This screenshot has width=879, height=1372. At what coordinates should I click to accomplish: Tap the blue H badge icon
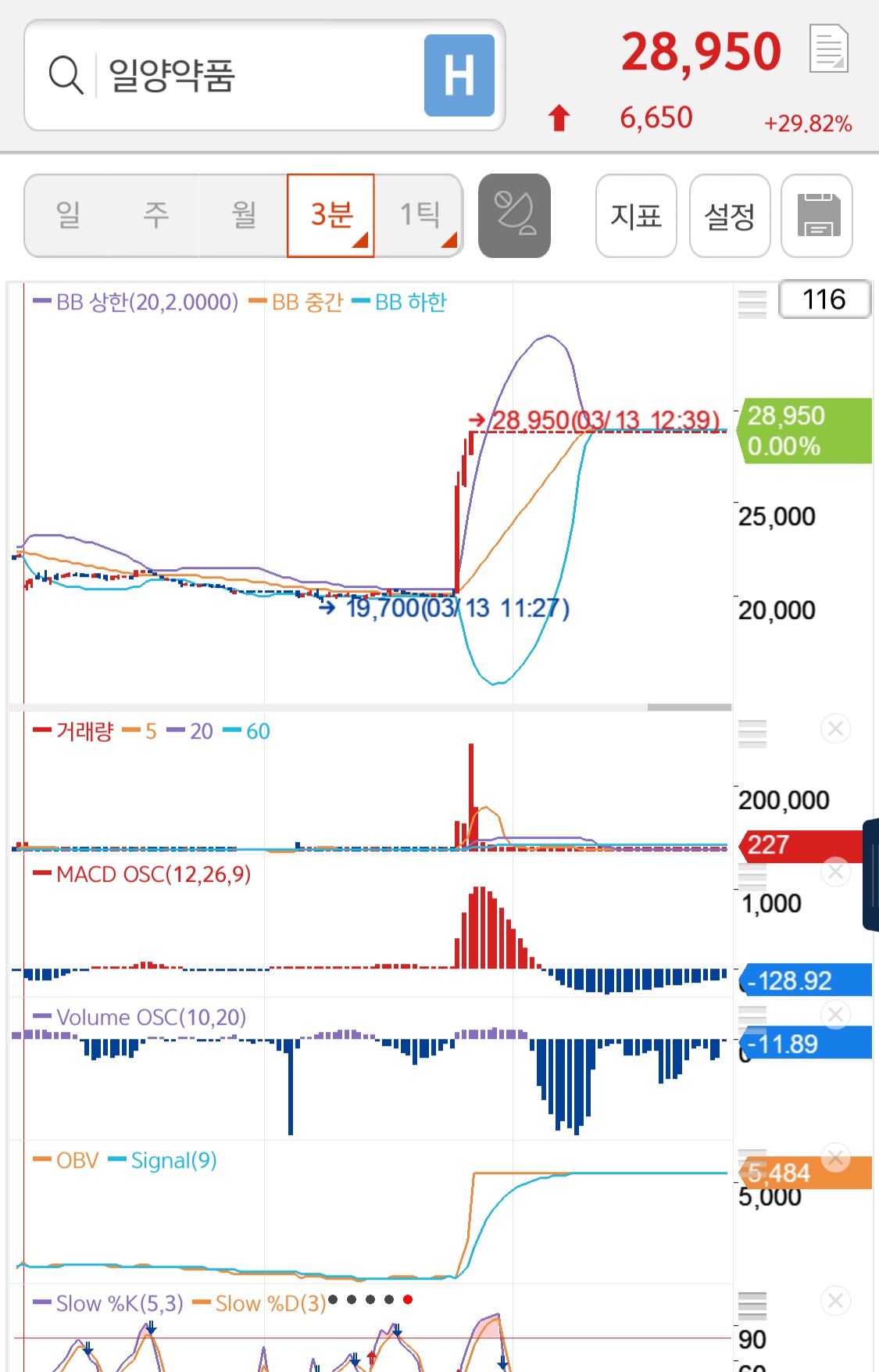coord(459,75)
